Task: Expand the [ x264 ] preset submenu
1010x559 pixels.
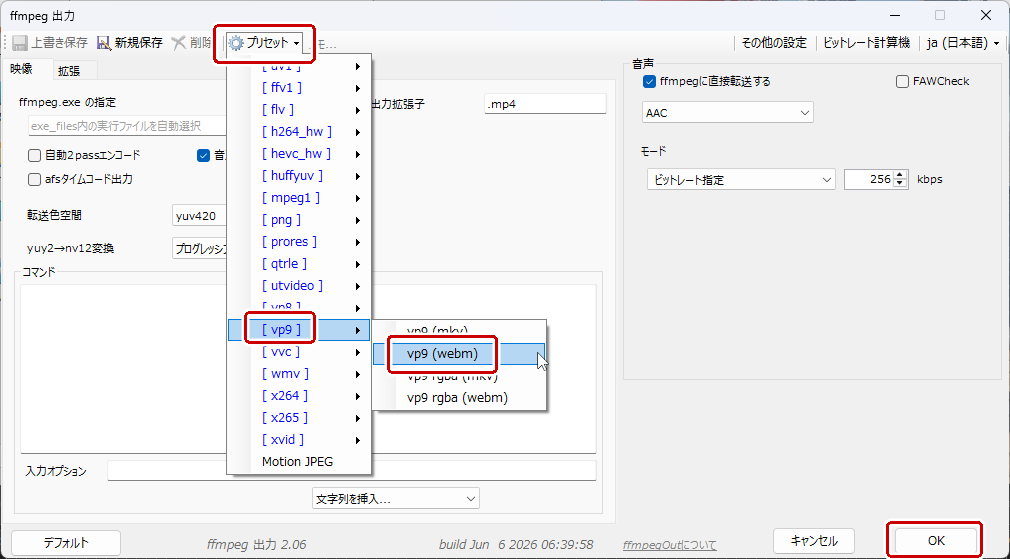Action: 299,395
